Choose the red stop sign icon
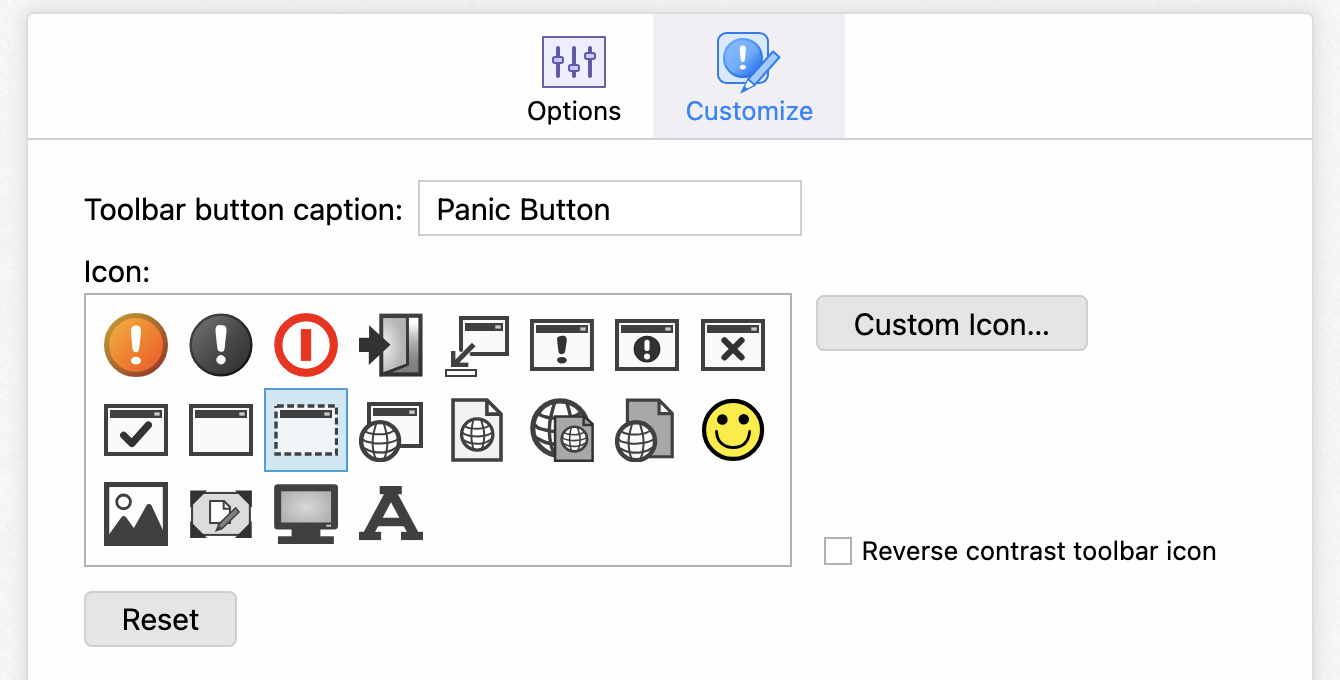The image size is (1340, 680). pyautogui.click(x=306, y=344)
